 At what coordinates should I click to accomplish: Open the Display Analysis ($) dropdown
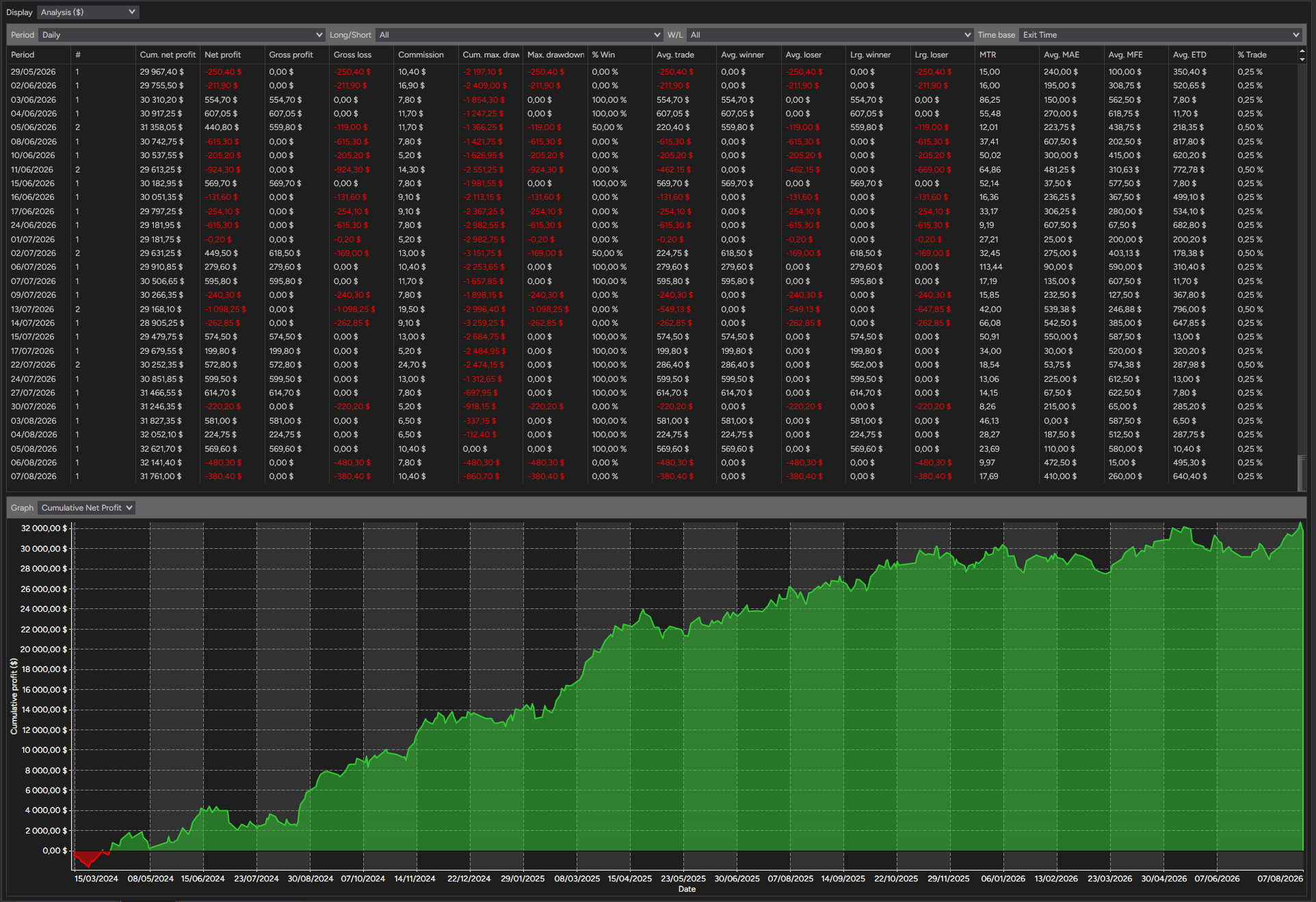click(x=88, y=12)
